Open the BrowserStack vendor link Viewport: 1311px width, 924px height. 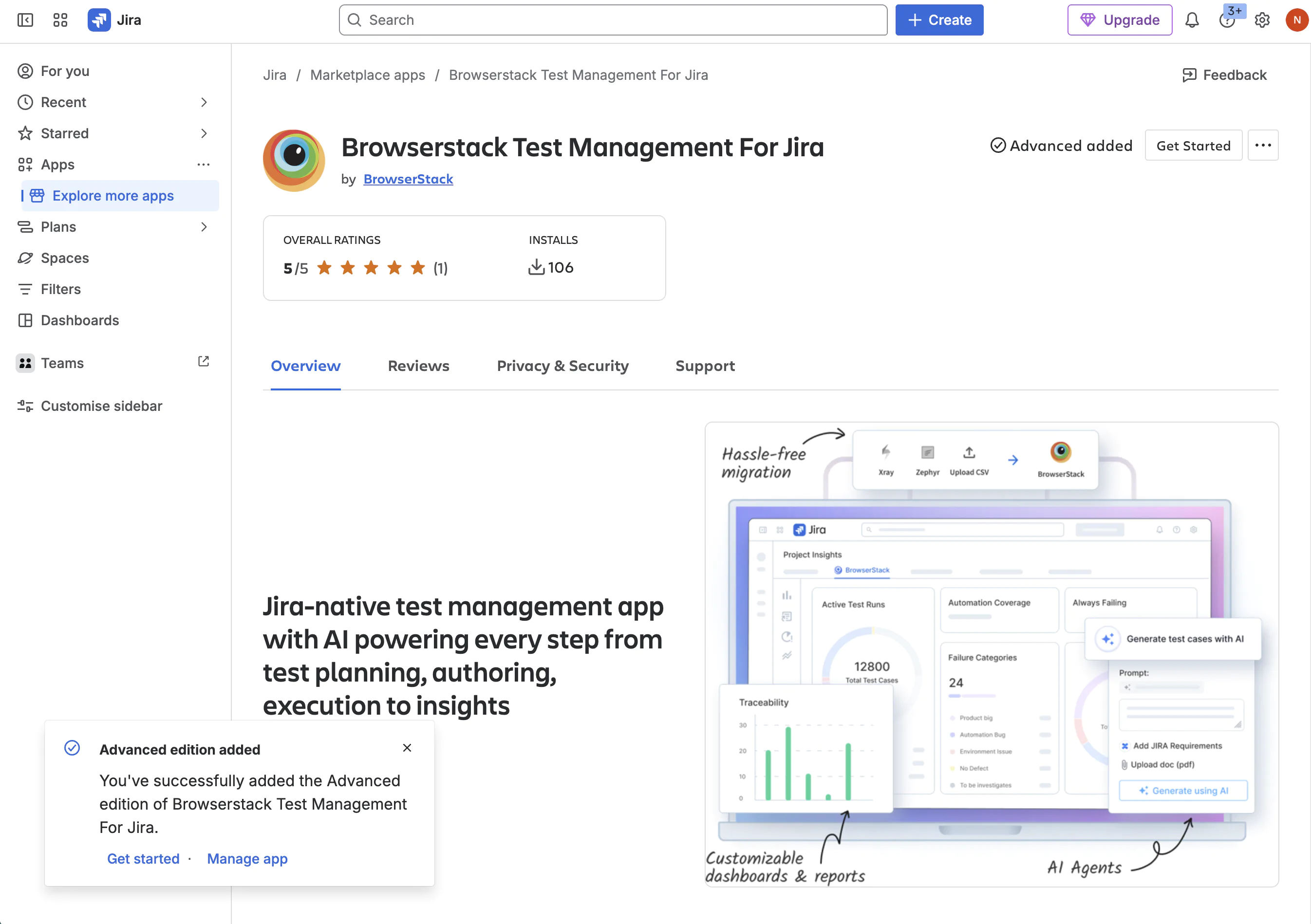408,179
